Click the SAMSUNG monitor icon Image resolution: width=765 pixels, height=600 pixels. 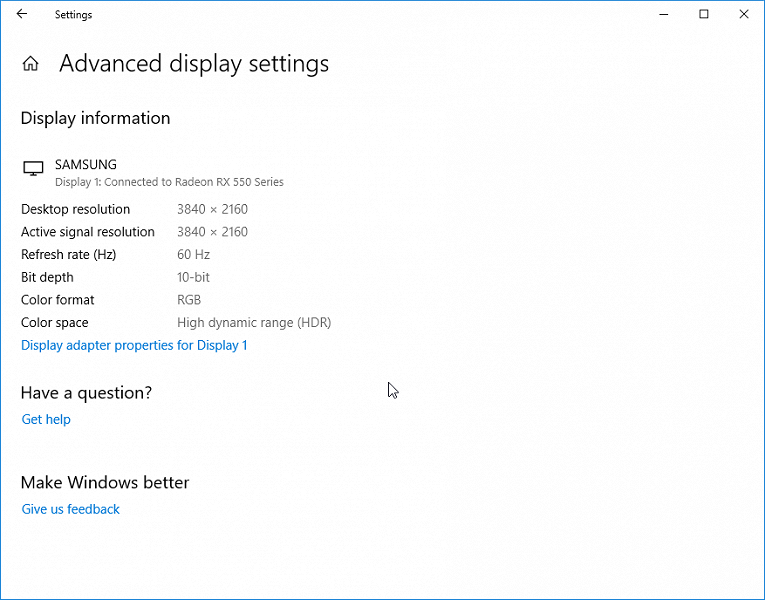(33, 169)
